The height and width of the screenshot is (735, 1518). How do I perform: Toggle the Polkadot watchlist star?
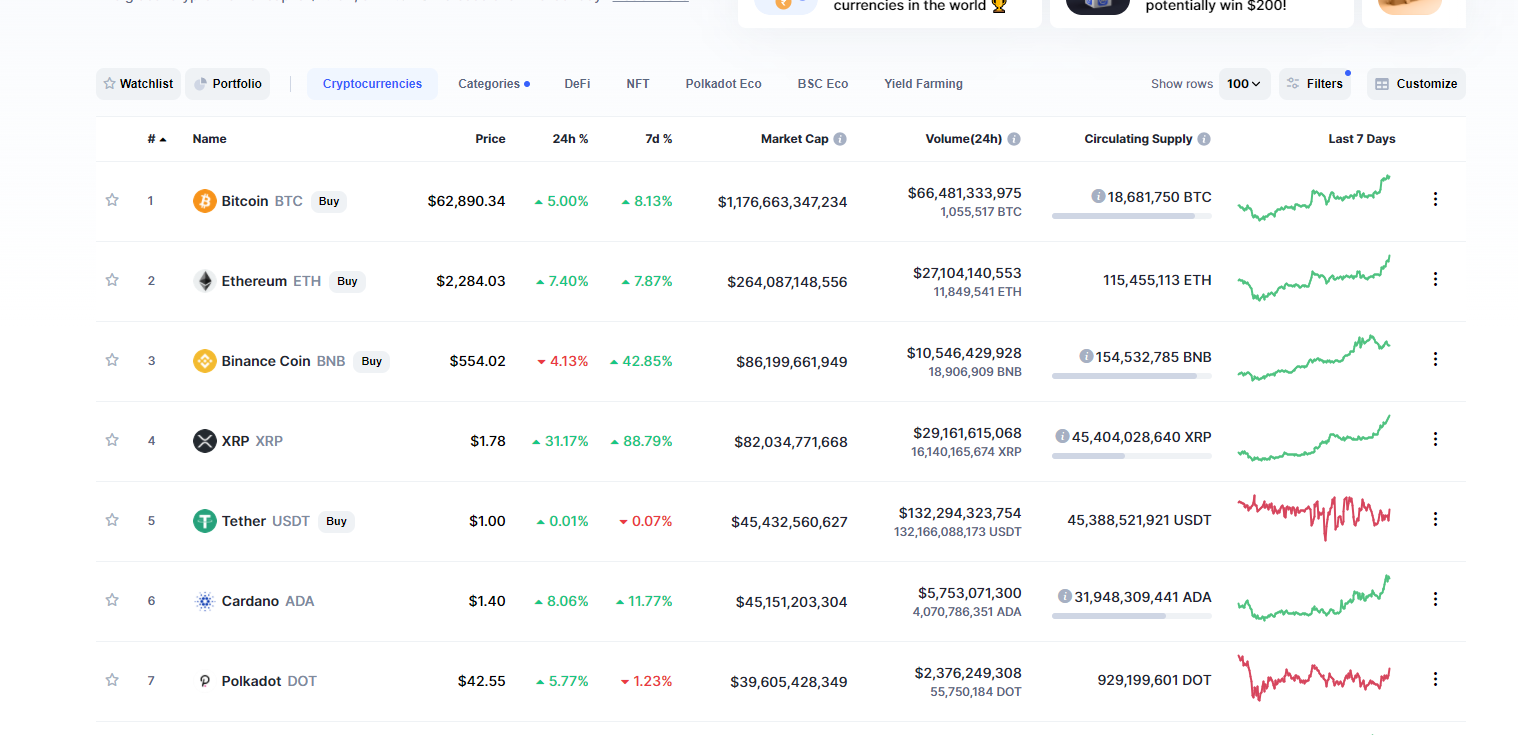click(112, 680)
